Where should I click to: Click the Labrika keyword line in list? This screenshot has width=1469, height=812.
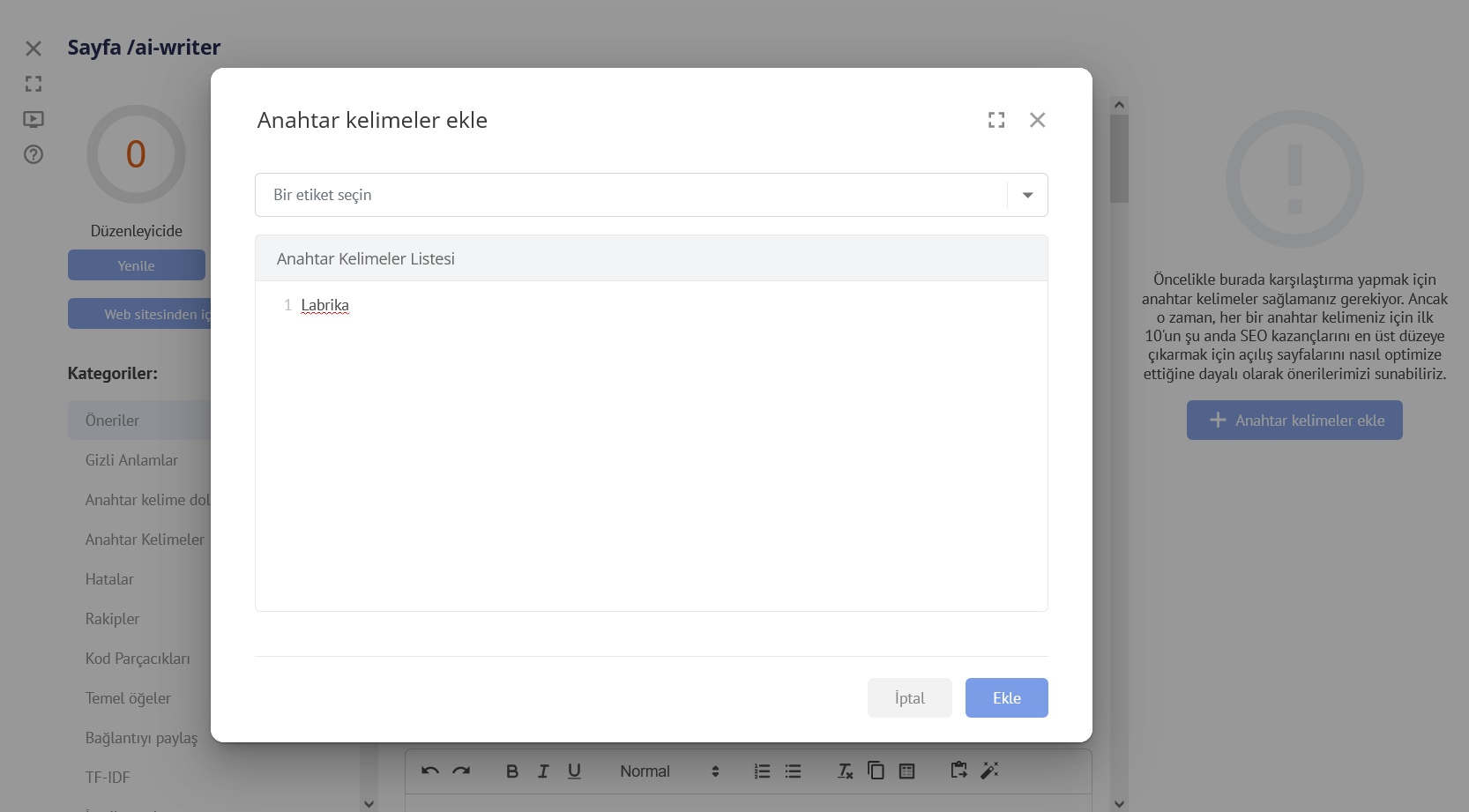tap(324, 305)
